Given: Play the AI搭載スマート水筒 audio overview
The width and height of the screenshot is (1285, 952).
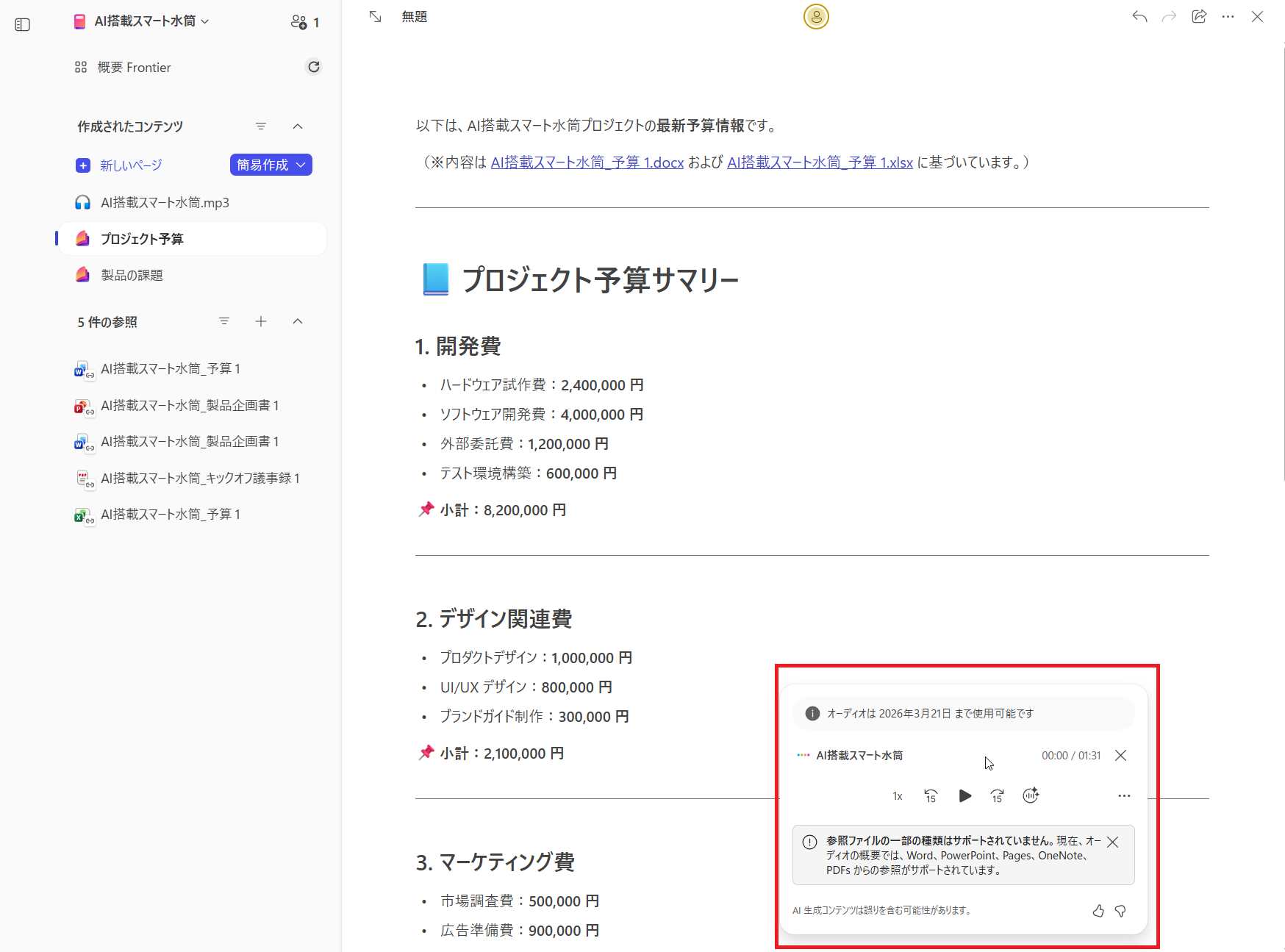Looking at the screenshot, I should [x=964, y=795].
